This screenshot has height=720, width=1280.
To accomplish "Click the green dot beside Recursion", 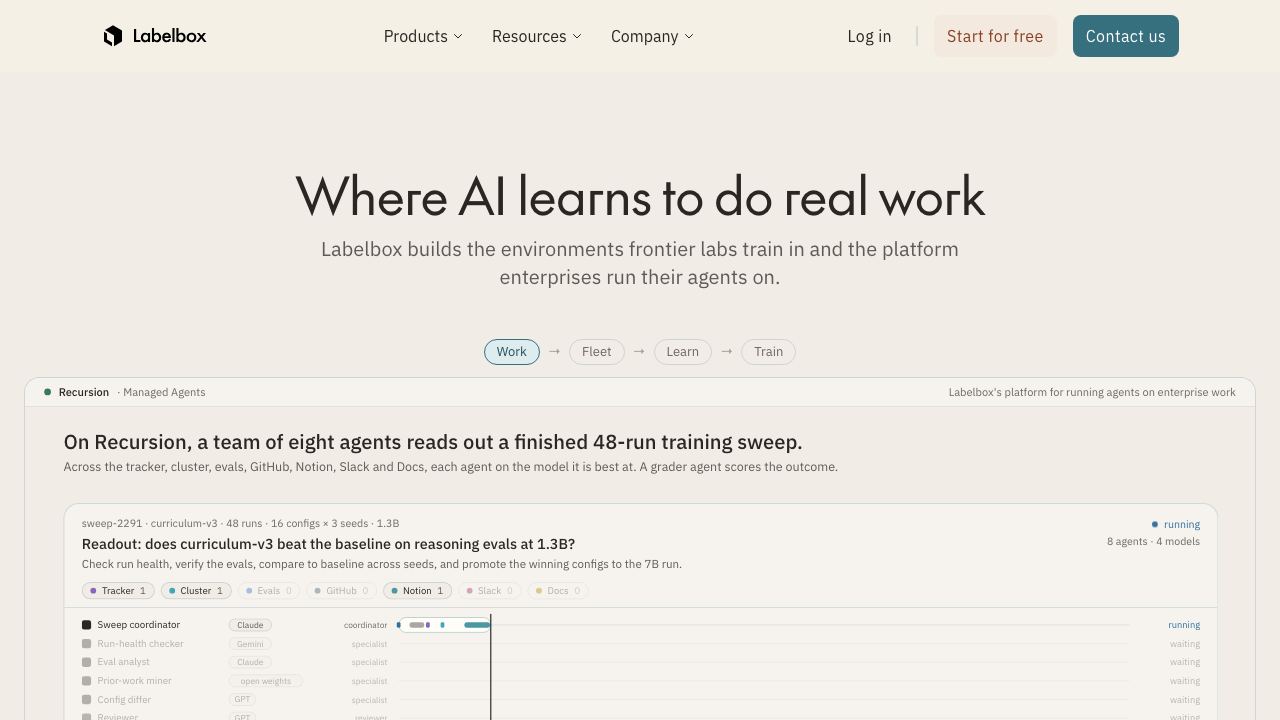I will (47, 392).
